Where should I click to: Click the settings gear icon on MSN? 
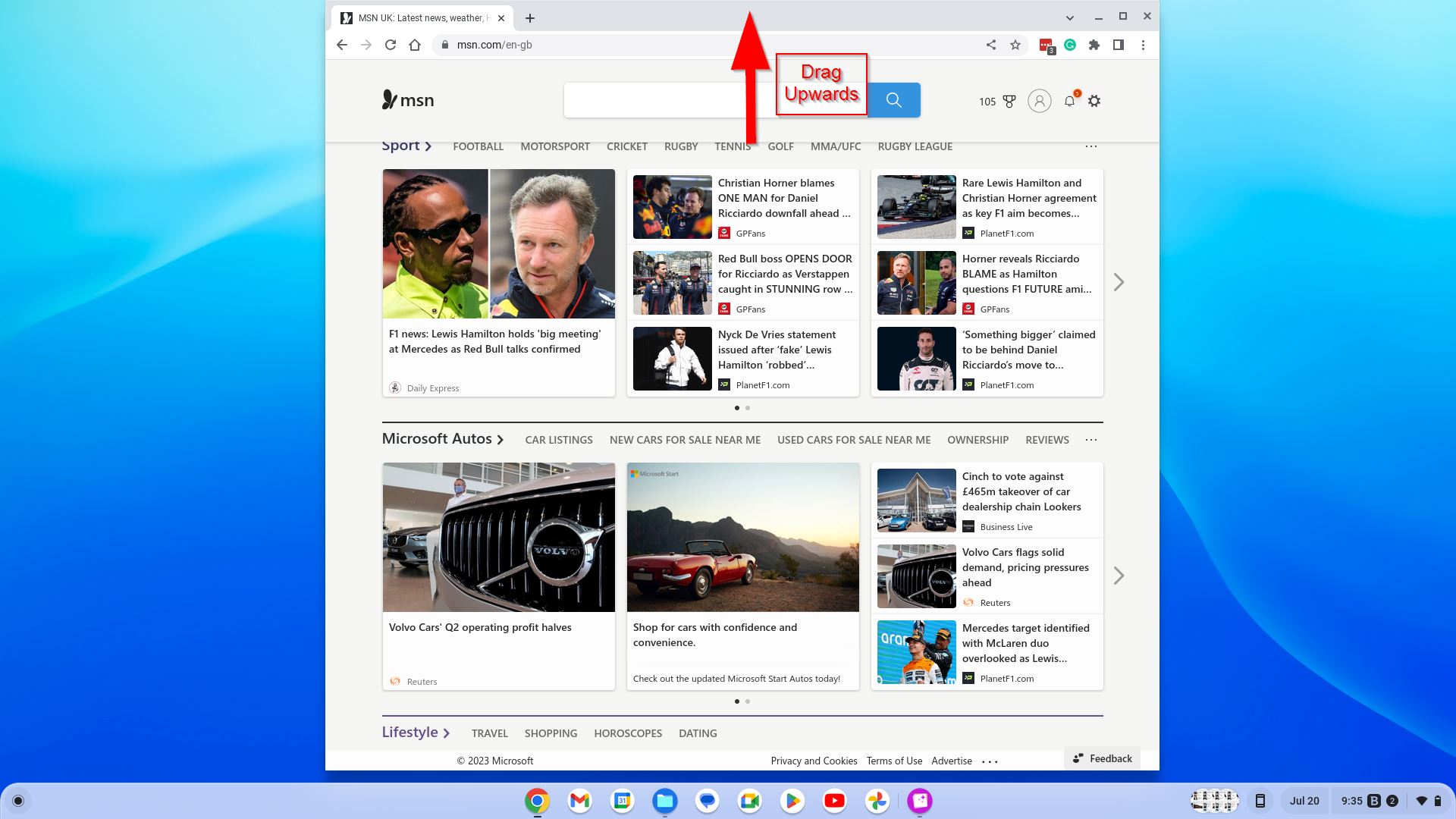click(x=1094, y=100)
